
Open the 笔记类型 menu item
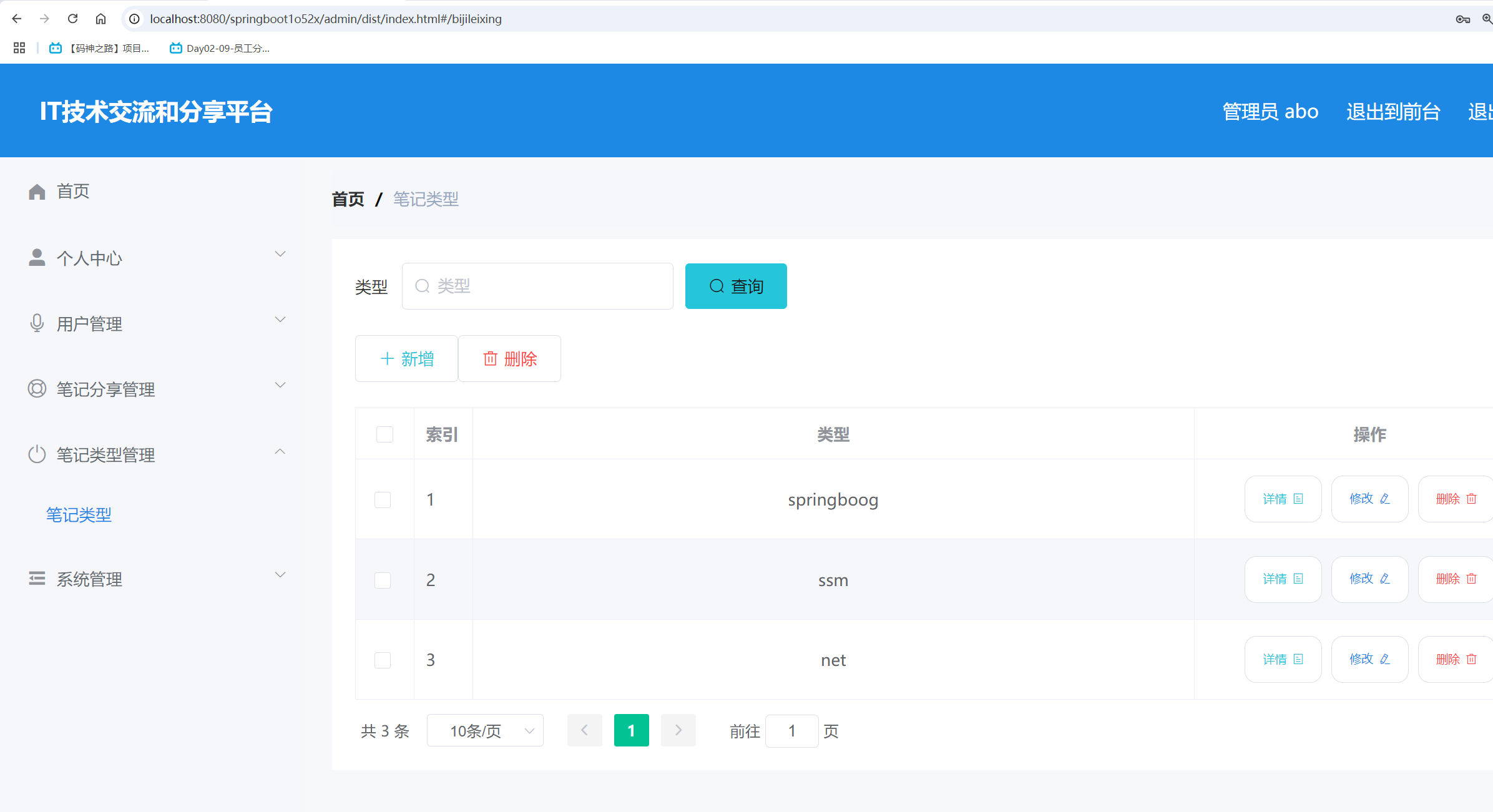tap(79, 514)
